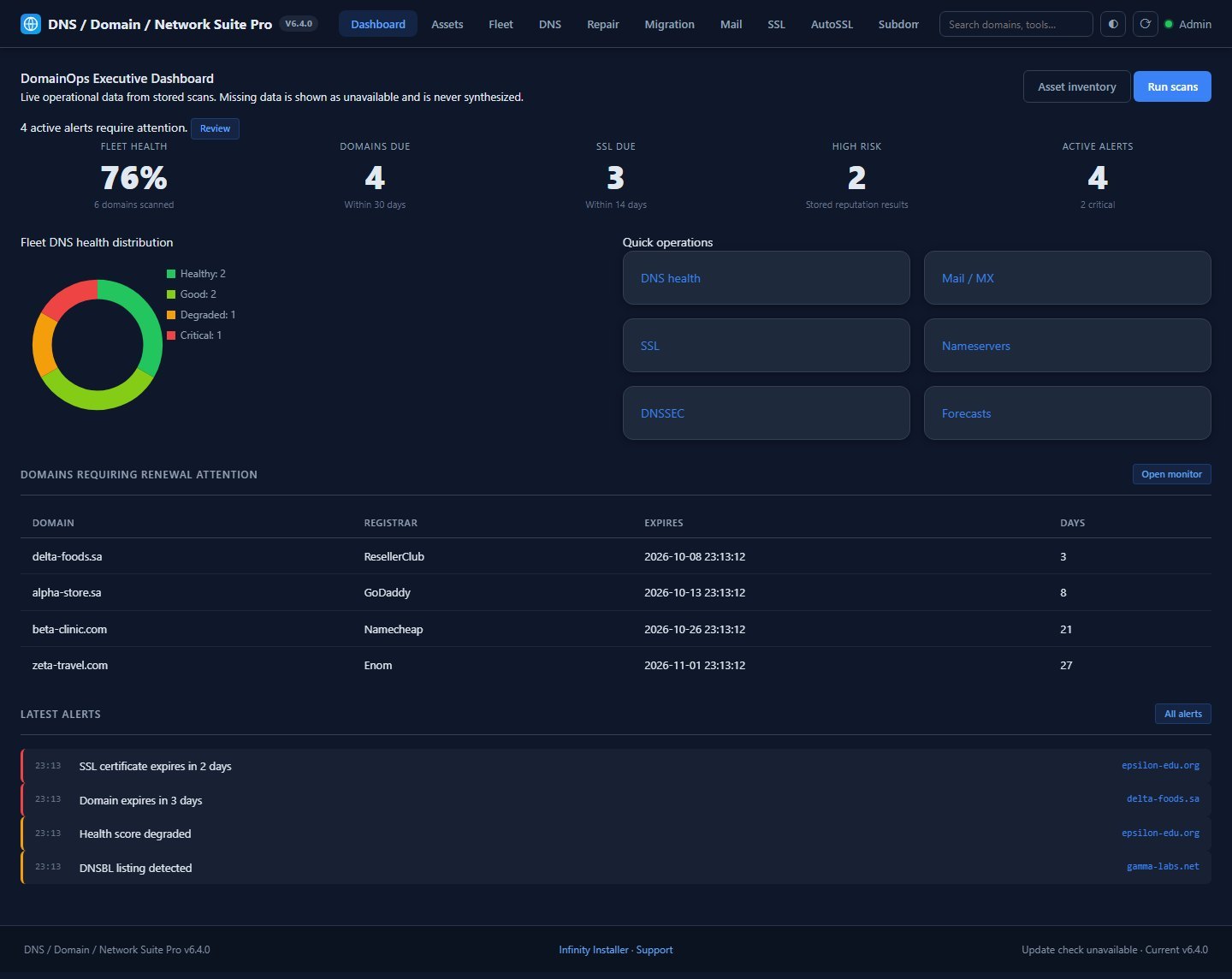Click the red Critical legend swatch

pos(171,335)
